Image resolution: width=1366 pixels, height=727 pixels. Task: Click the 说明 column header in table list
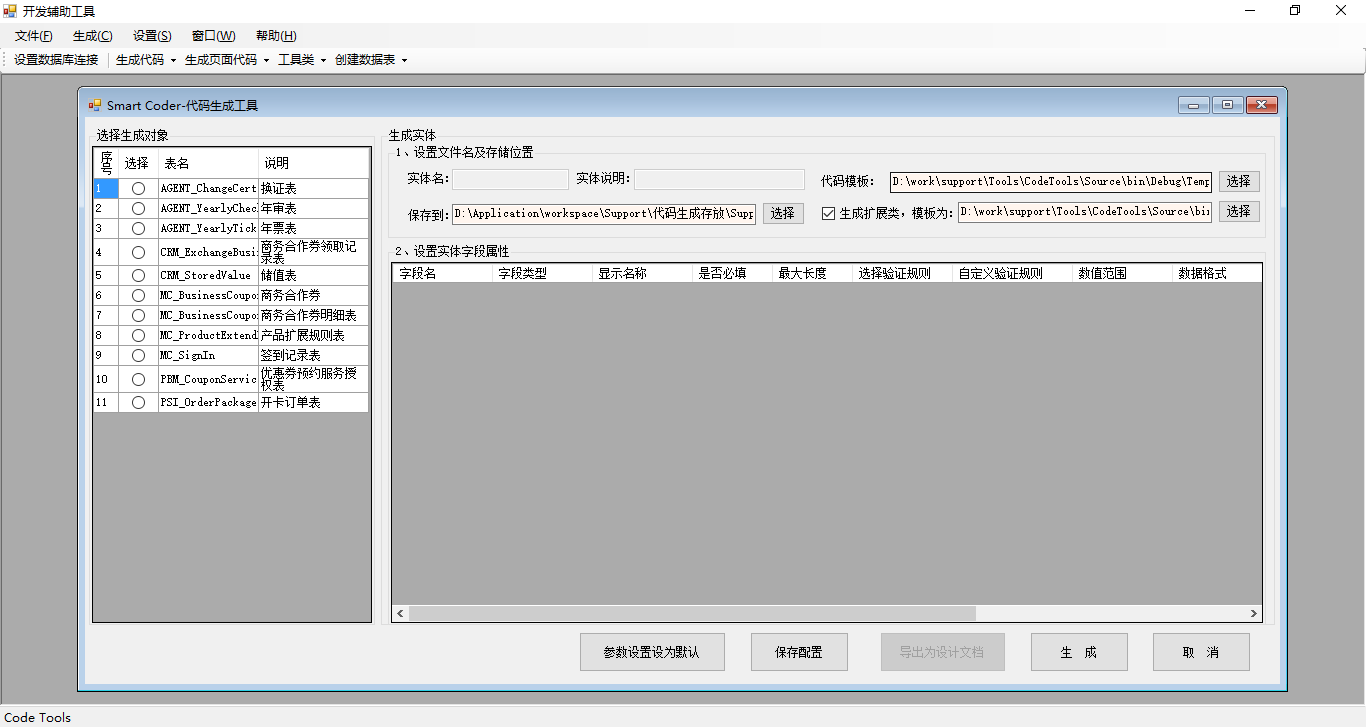pyautogui.click(x=313, y=163)
